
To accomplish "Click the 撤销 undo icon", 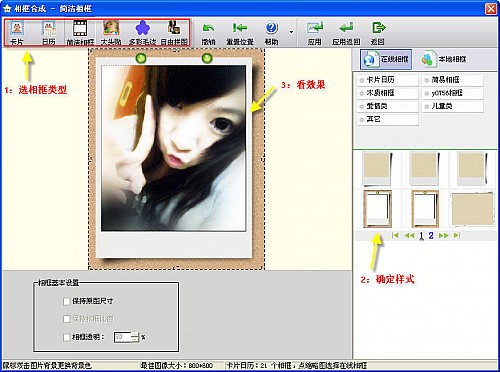I will pyautogui.click(x=208, y=33).
